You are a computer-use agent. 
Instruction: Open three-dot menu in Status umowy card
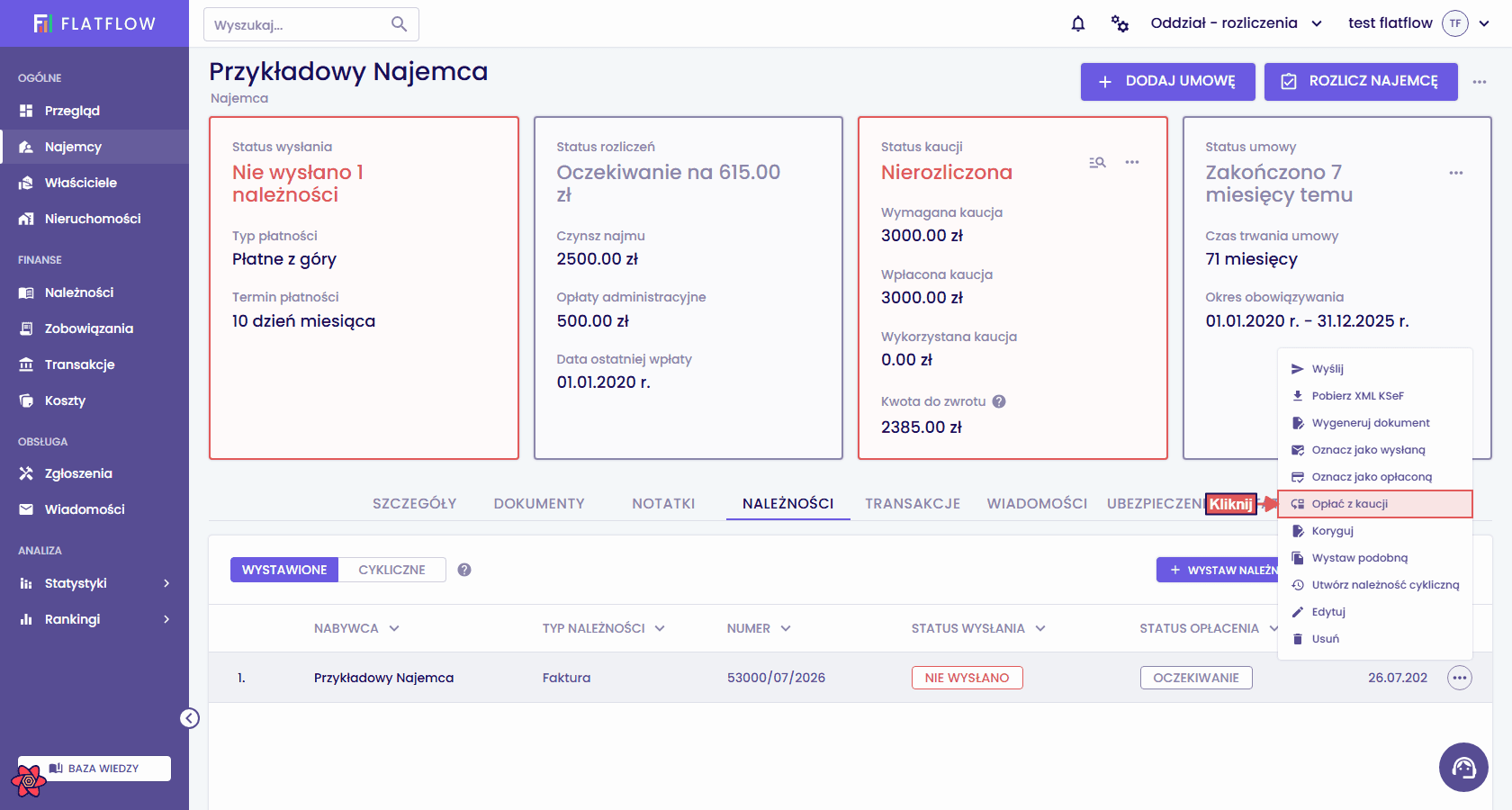point(1456,173)
